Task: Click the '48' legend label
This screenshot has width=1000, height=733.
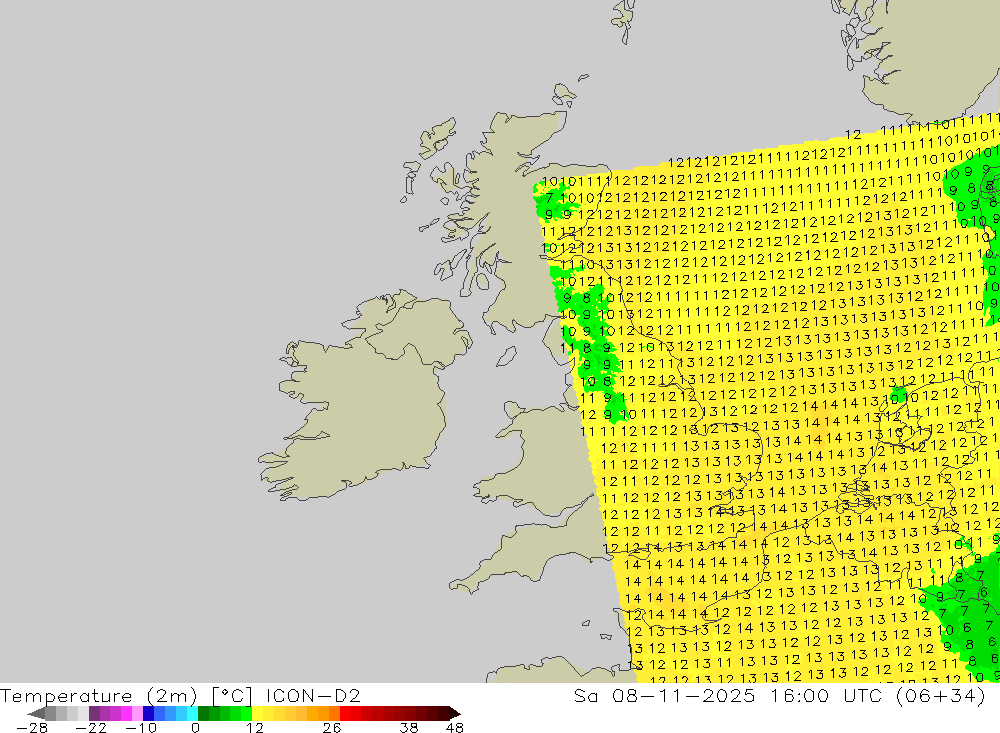Action: coord(455,728)
